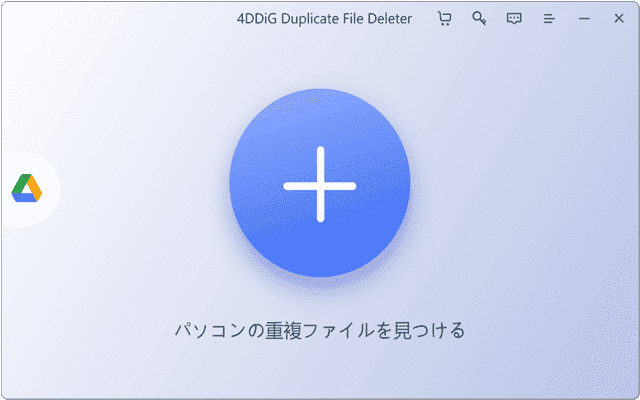The width and height of the screenshot is (640, 400).
Task: Open the hamburger menu icon
Action: (x=549, y=19)
